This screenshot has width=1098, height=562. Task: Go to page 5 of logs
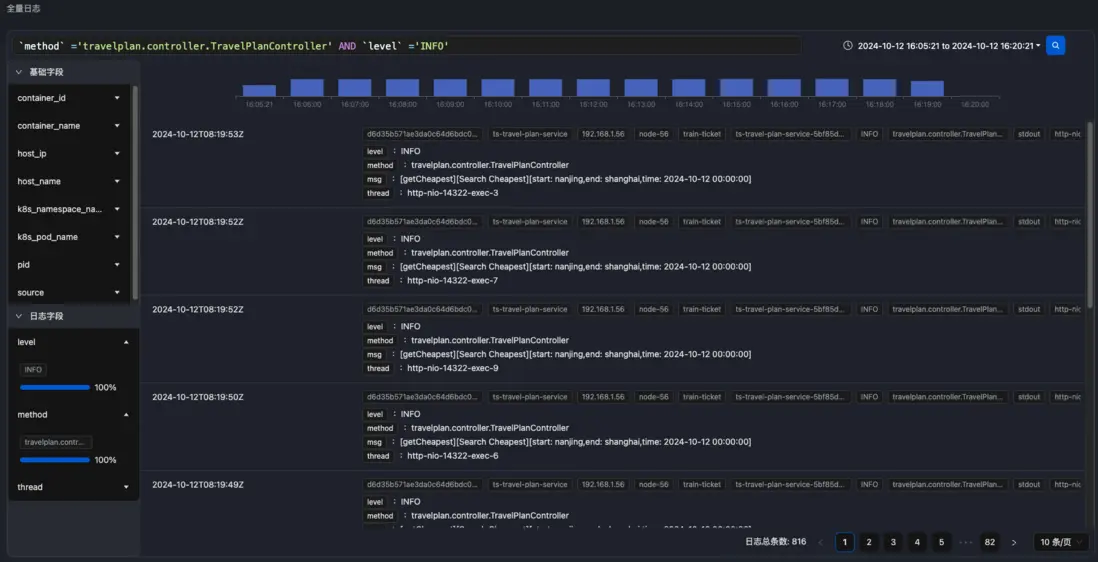(941, 542)
